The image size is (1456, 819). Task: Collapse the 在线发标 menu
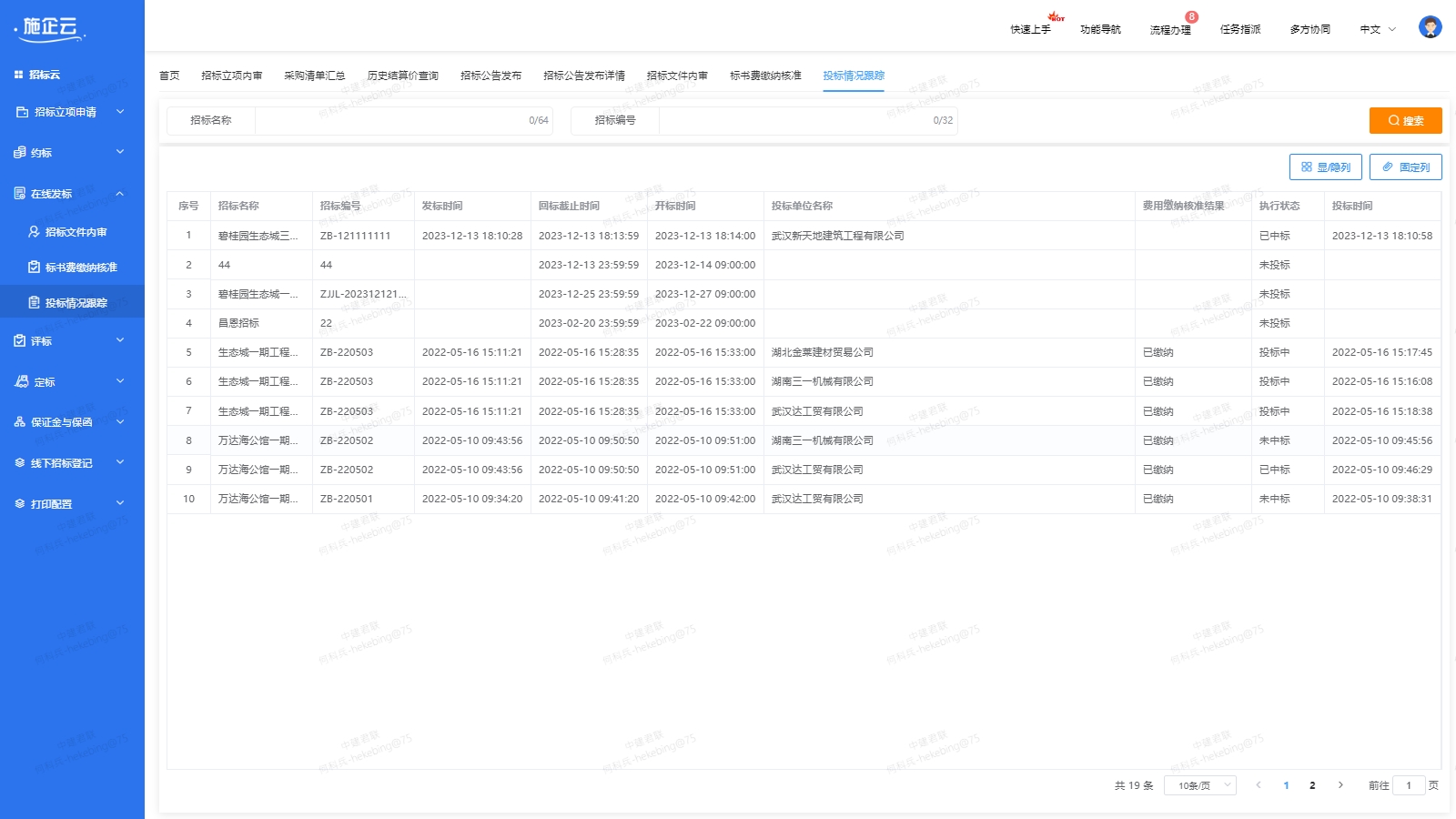click(71, 194)
